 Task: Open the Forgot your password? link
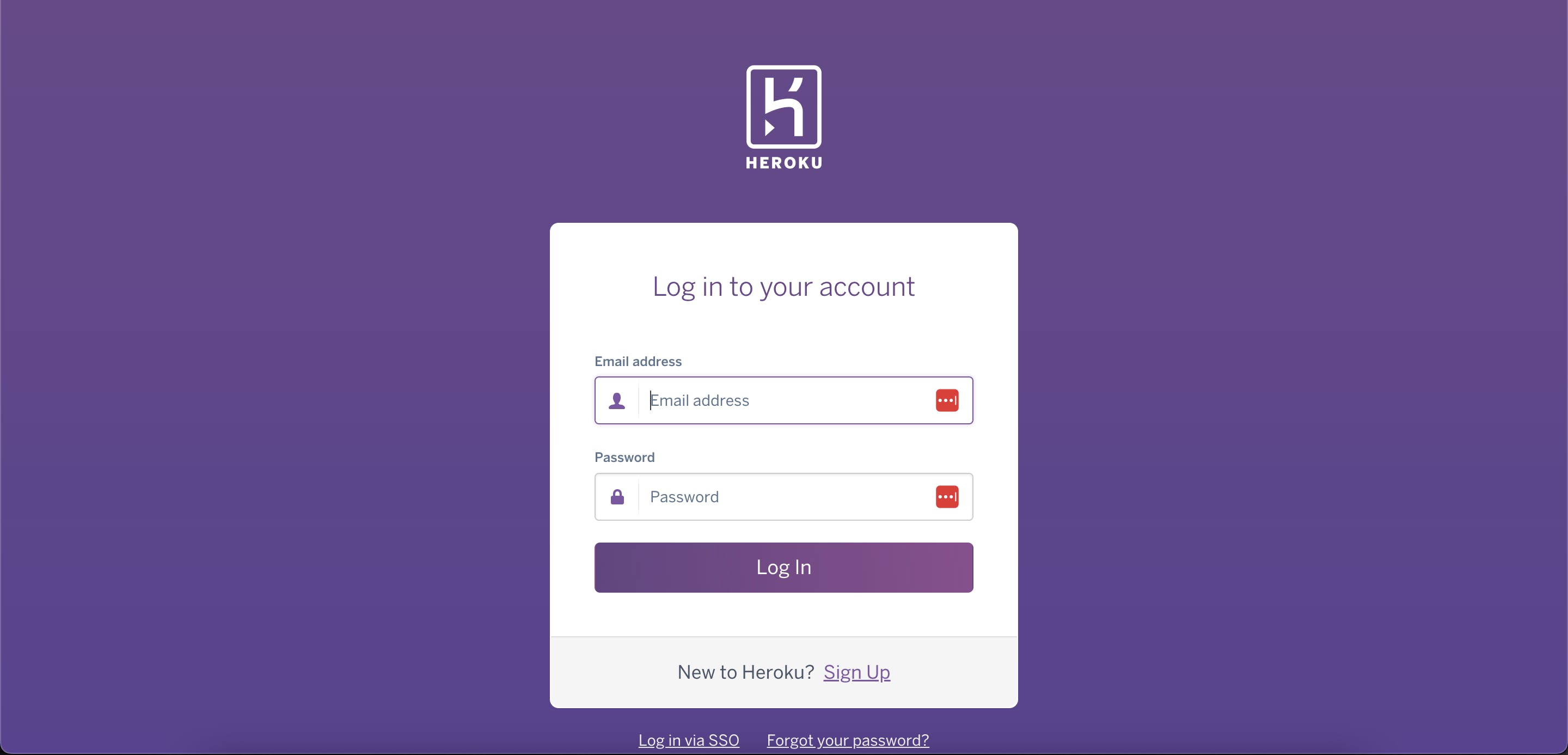848,740
